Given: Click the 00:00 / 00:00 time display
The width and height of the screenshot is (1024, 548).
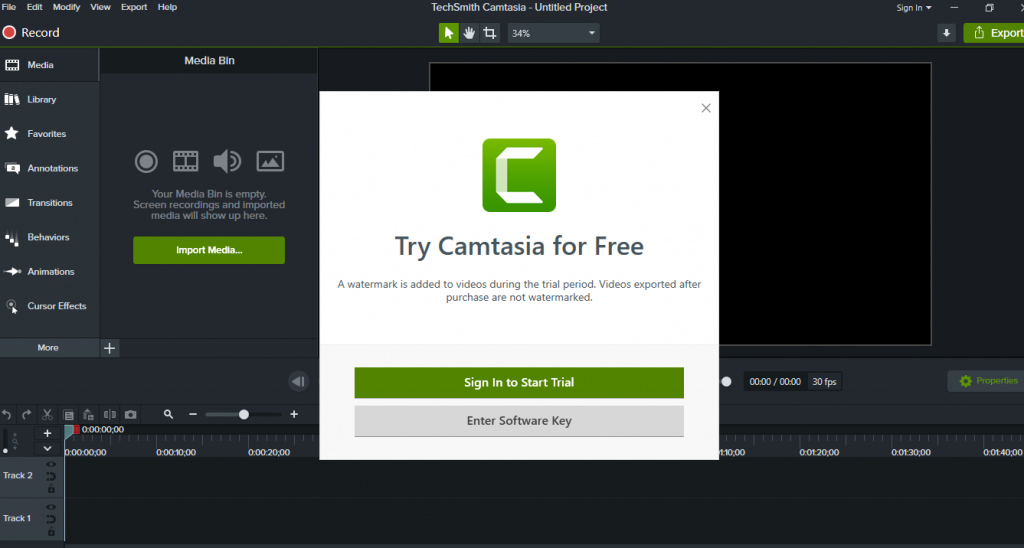Looking at the screenshot, I should (775, 381).
